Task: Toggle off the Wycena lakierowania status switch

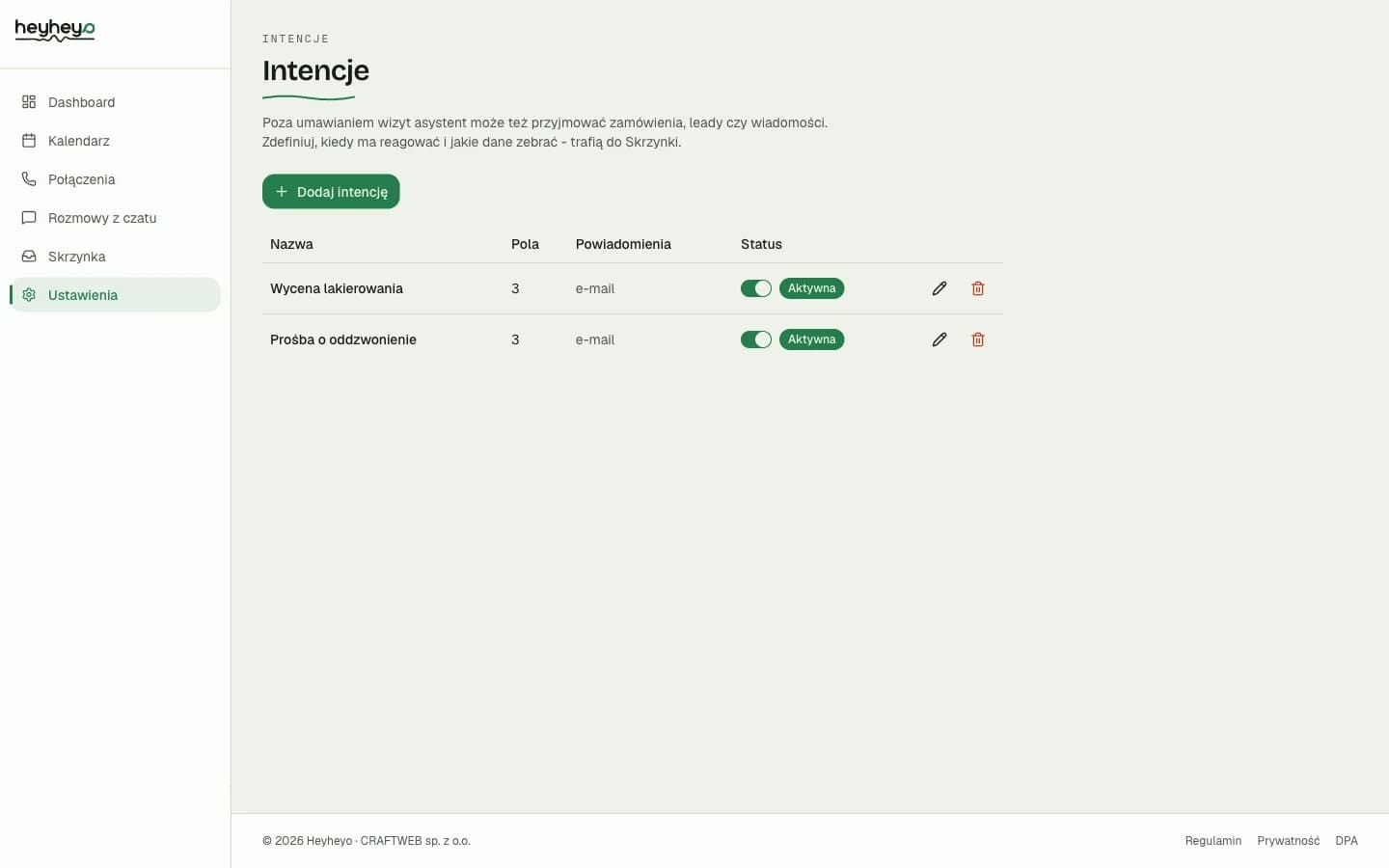Action: (x=756, y=288)
